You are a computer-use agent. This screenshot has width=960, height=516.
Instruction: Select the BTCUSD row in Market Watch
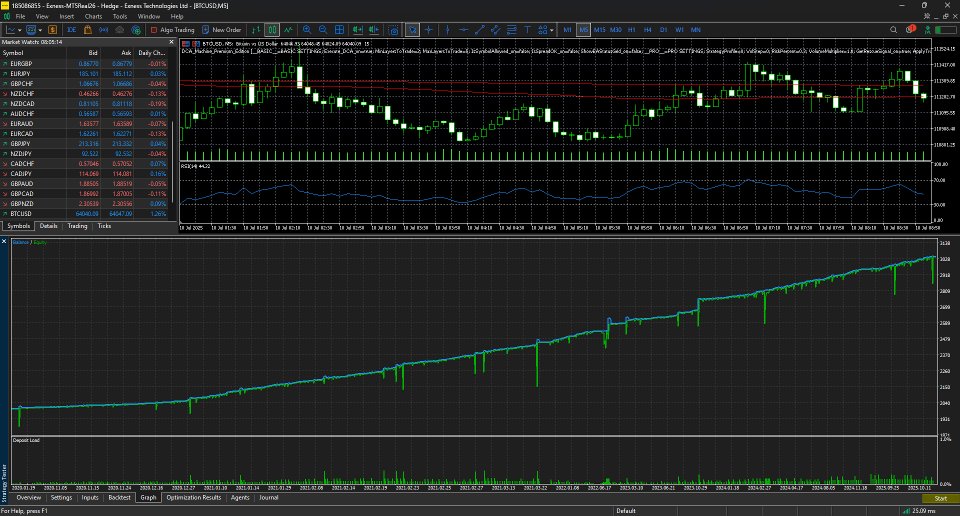coord(84,214)
